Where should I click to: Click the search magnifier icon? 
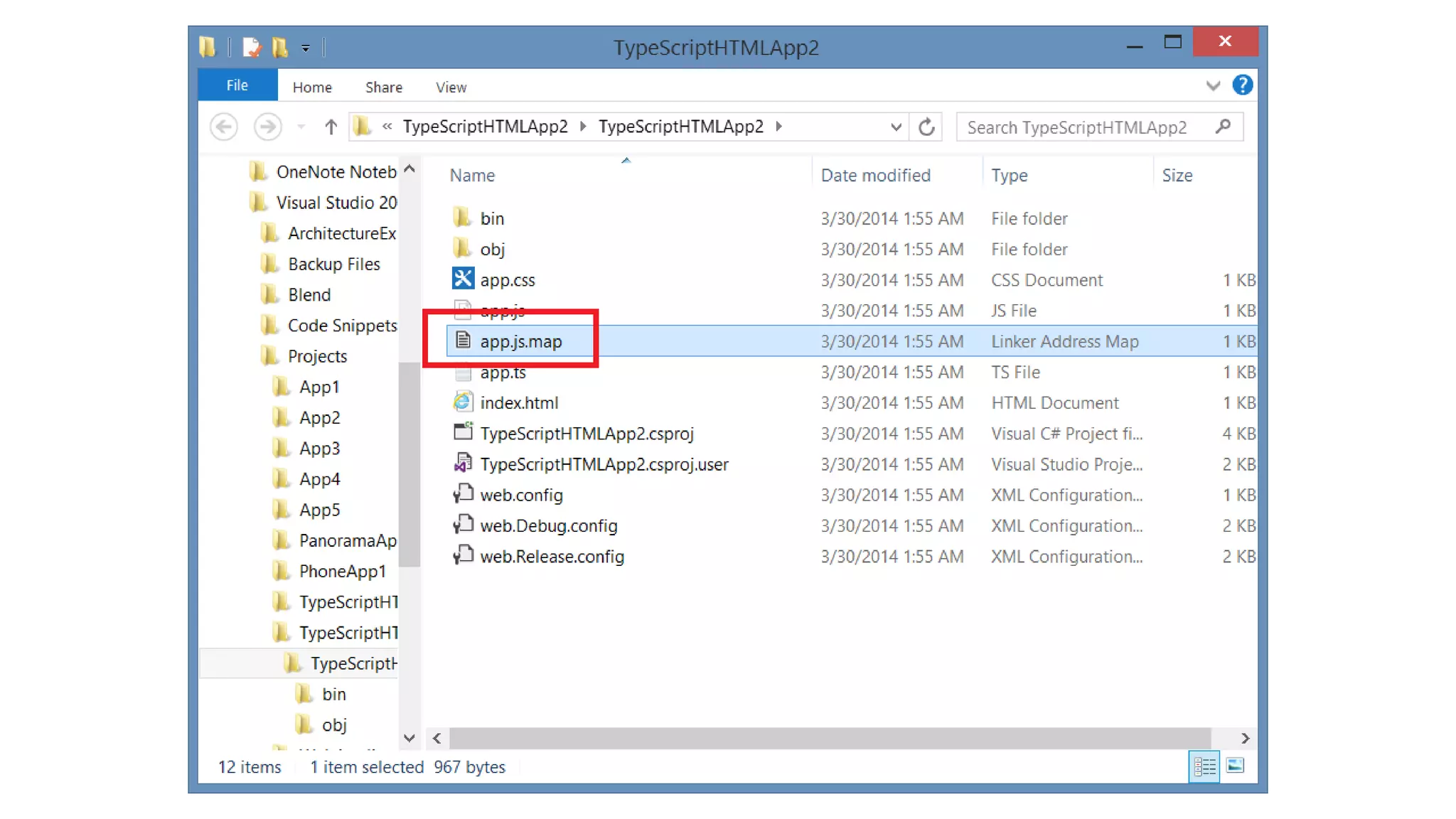(1223, 127)
